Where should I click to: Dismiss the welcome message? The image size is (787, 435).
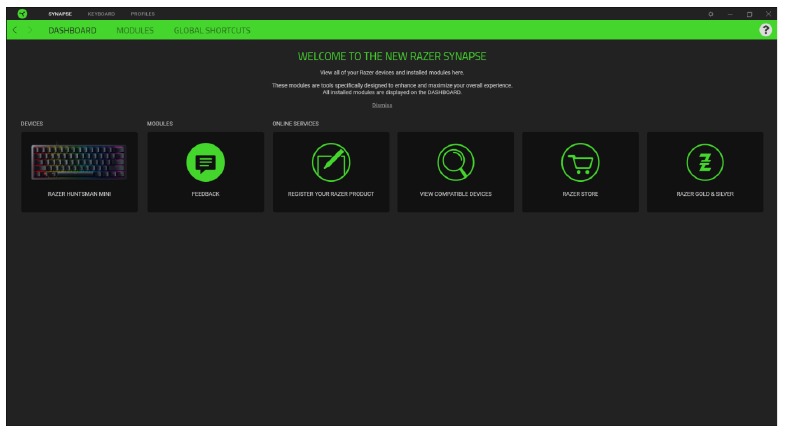coord(382,105)
